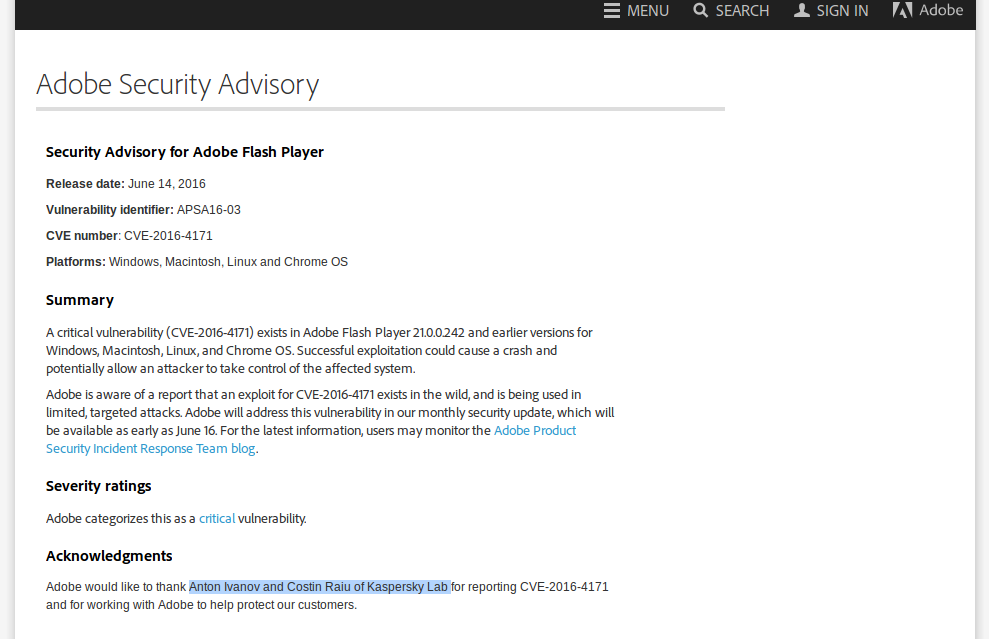Click the 'Summary' section heading
The image size is (989, 639).
click(80, 300)
